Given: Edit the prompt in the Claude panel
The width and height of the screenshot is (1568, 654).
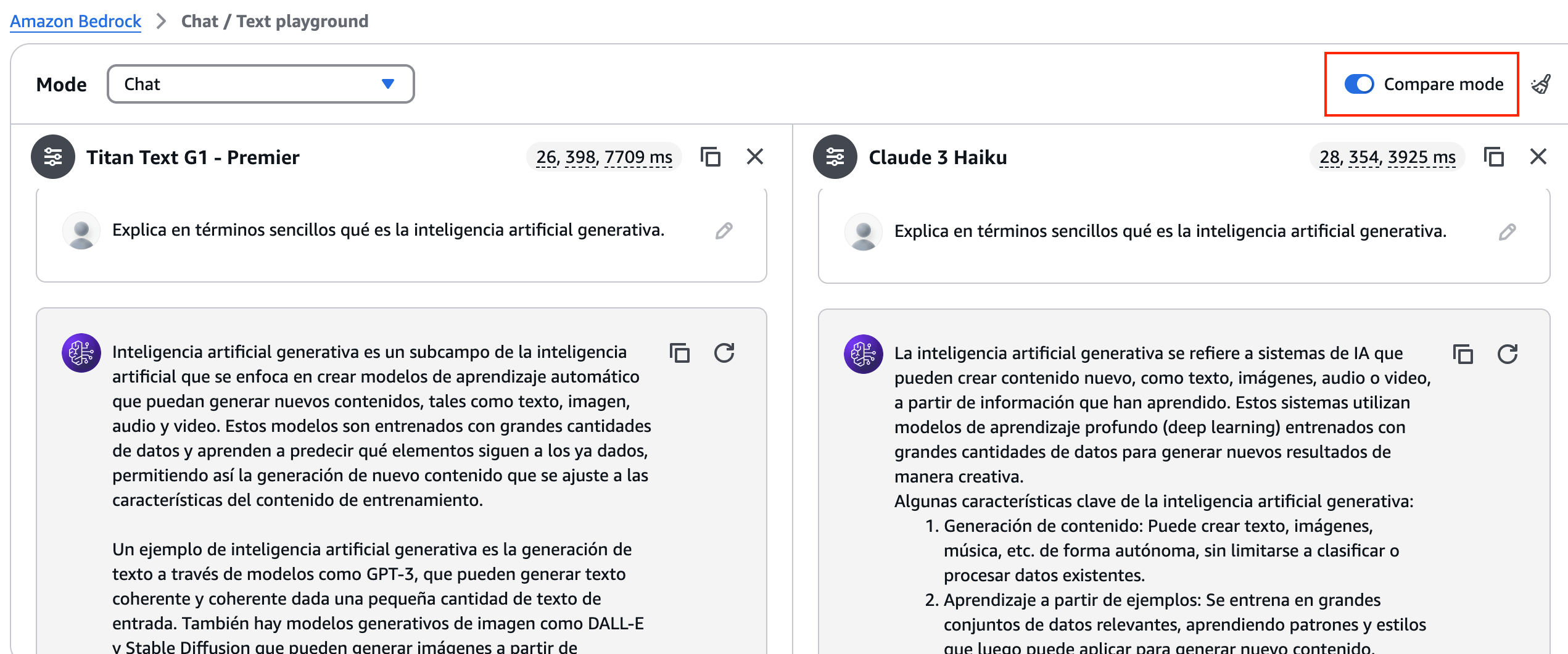Looking at the screenshot, I should pyautogui.click(x=1508, y=232).
